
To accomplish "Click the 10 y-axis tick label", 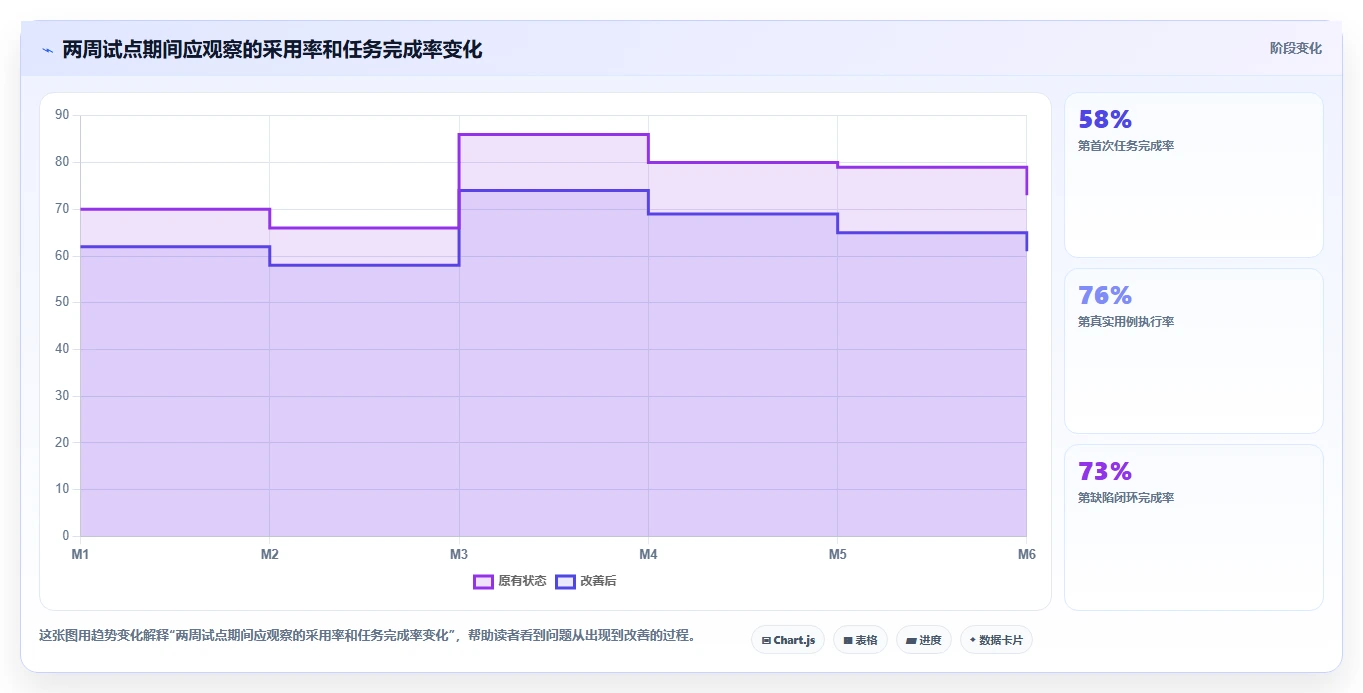I will coord(62,489).
